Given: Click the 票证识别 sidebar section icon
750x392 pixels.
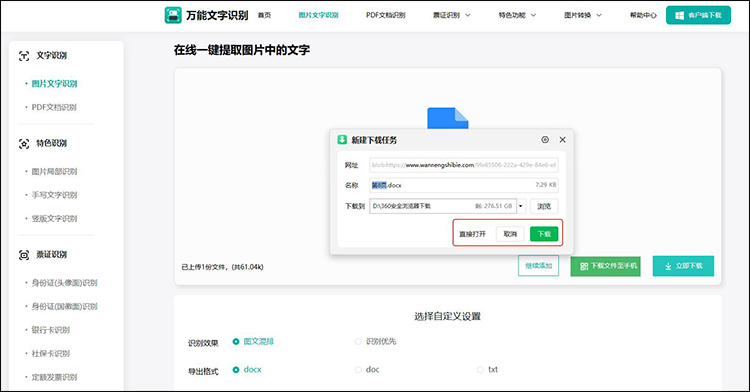Looking at the screenshot, I should [24, 255].
